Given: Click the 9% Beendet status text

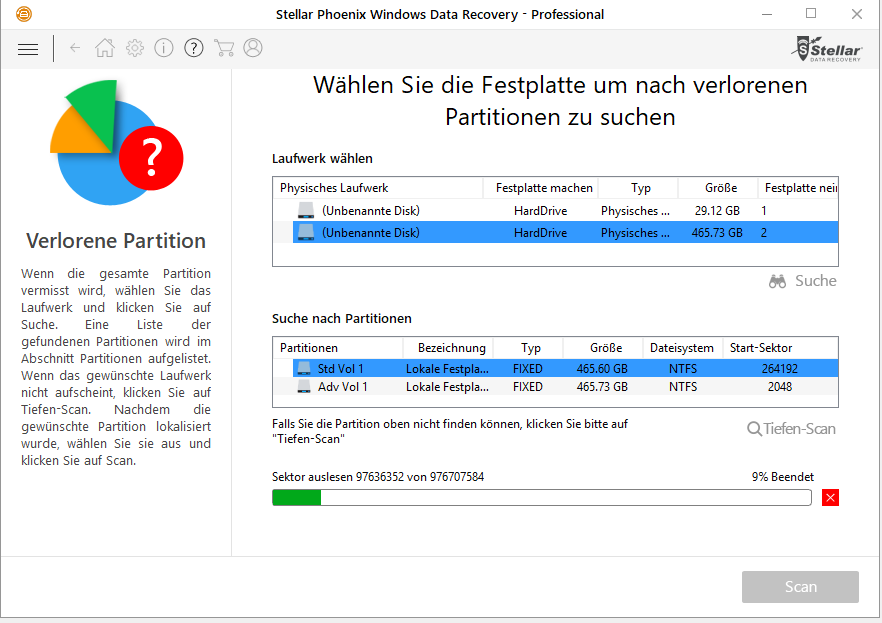Looking at the screenshot, I should pyautogui.click(x=782, y=477).
